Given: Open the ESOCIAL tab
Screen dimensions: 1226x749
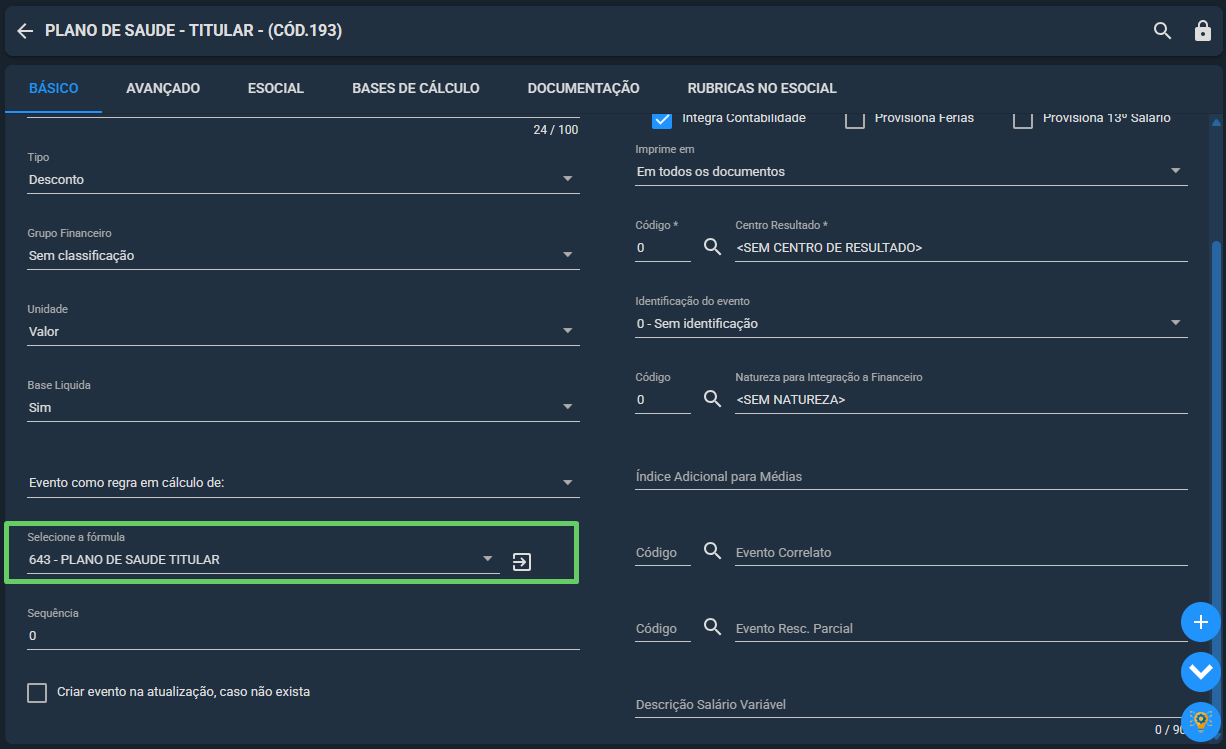Looking at the screenshot, I should [x=276, y=88].
